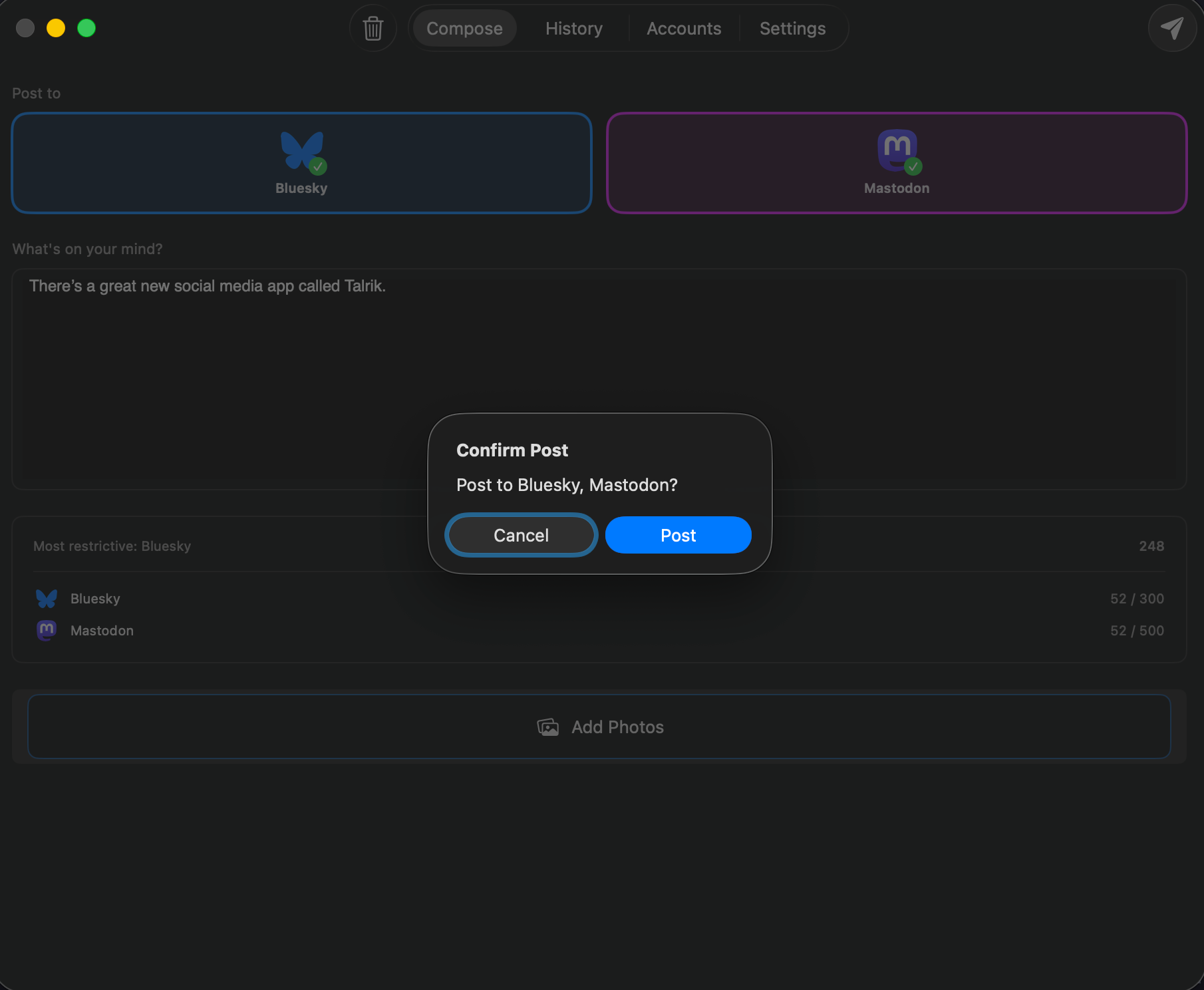The image size is (1204, 990).
Task: Click the trash icon to clear the draft
Action: (x=373, y=28)
